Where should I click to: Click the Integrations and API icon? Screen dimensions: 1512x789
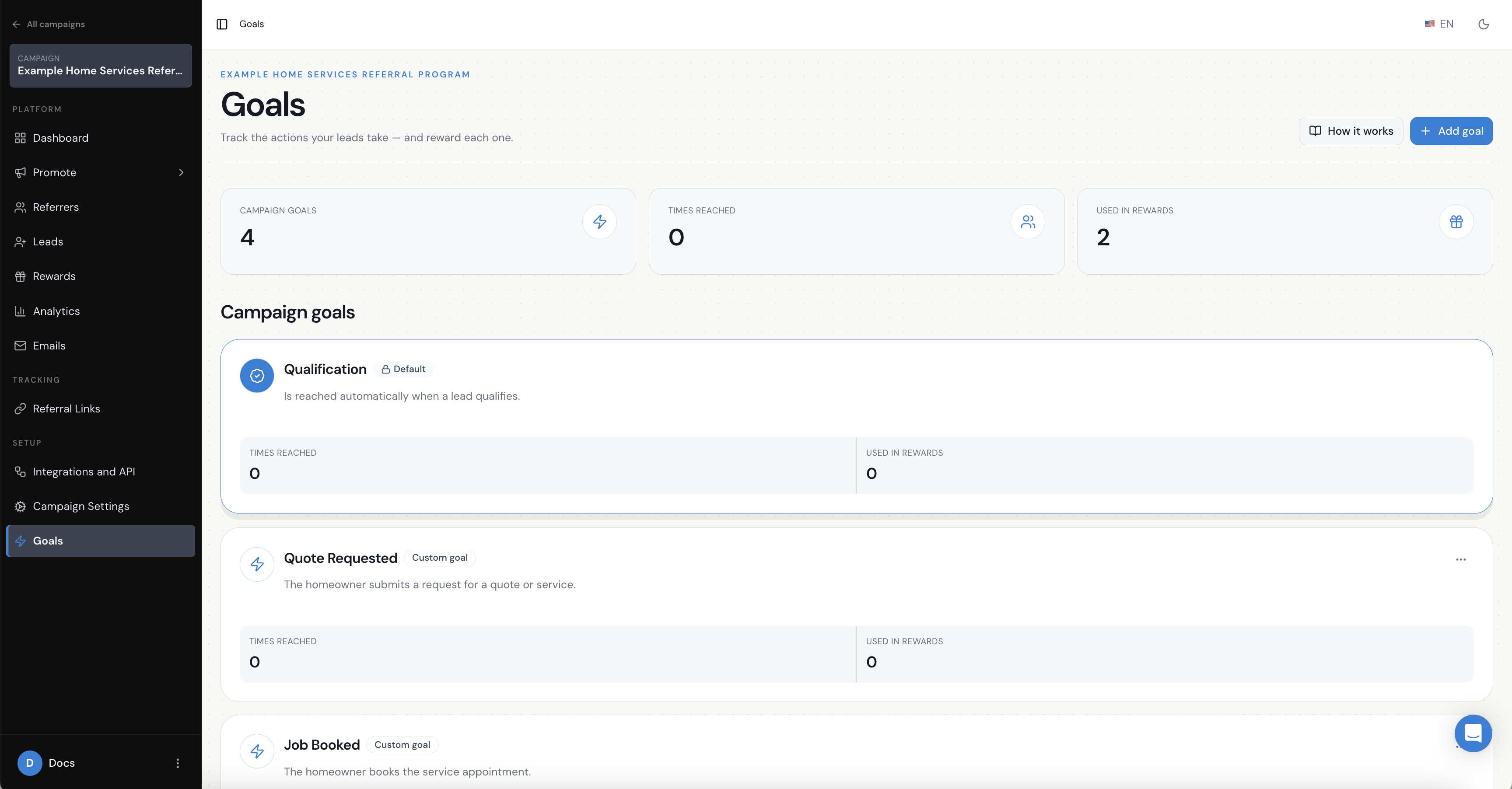coord(20,471)
